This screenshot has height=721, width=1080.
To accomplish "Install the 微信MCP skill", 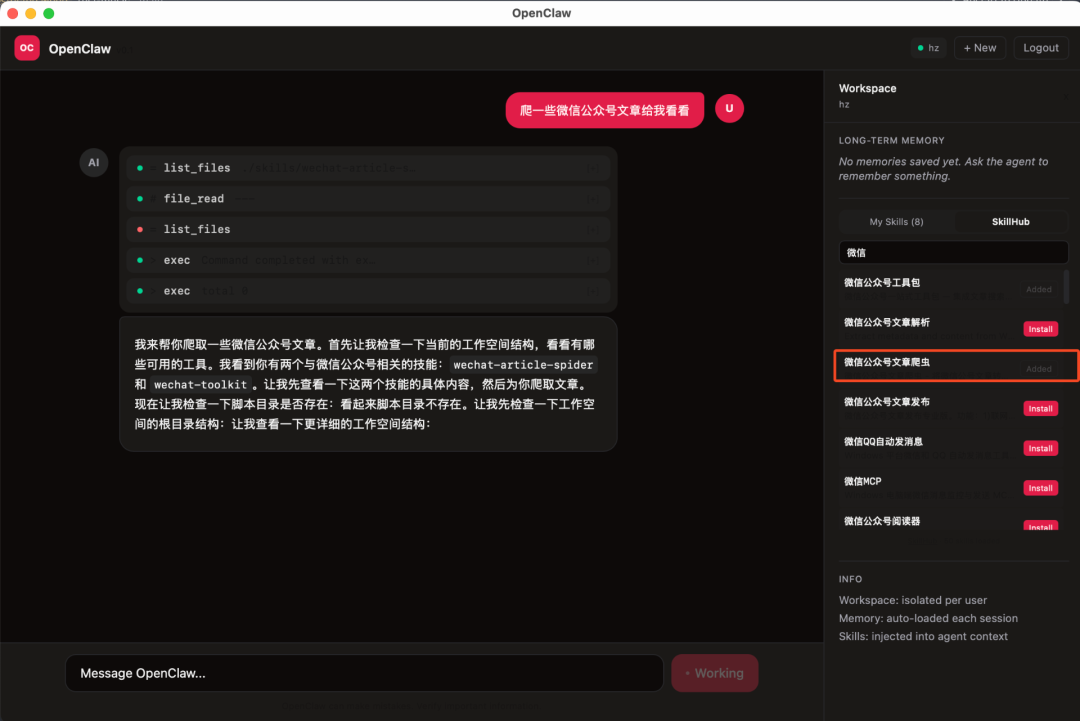I will click(x=1040, y=487).
